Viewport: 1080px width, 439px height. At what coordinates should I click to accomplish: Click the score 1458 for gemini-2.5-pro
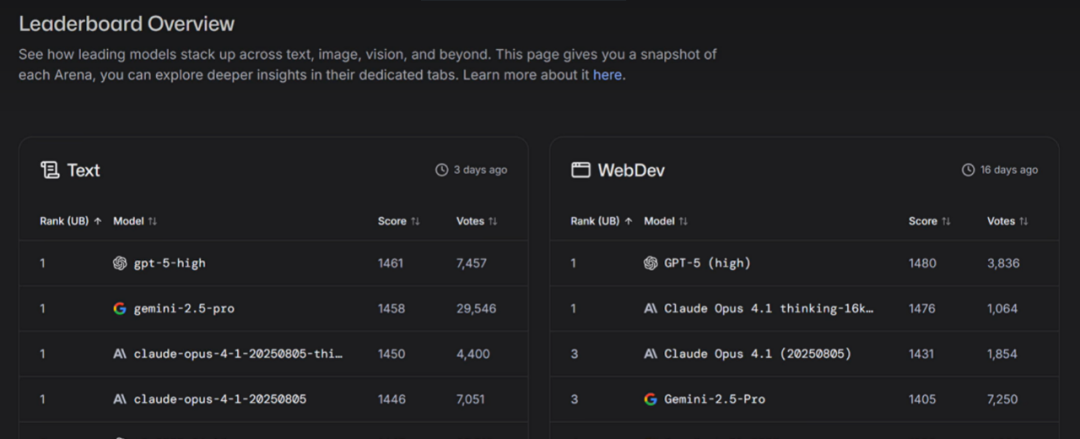tap(391, 309)
